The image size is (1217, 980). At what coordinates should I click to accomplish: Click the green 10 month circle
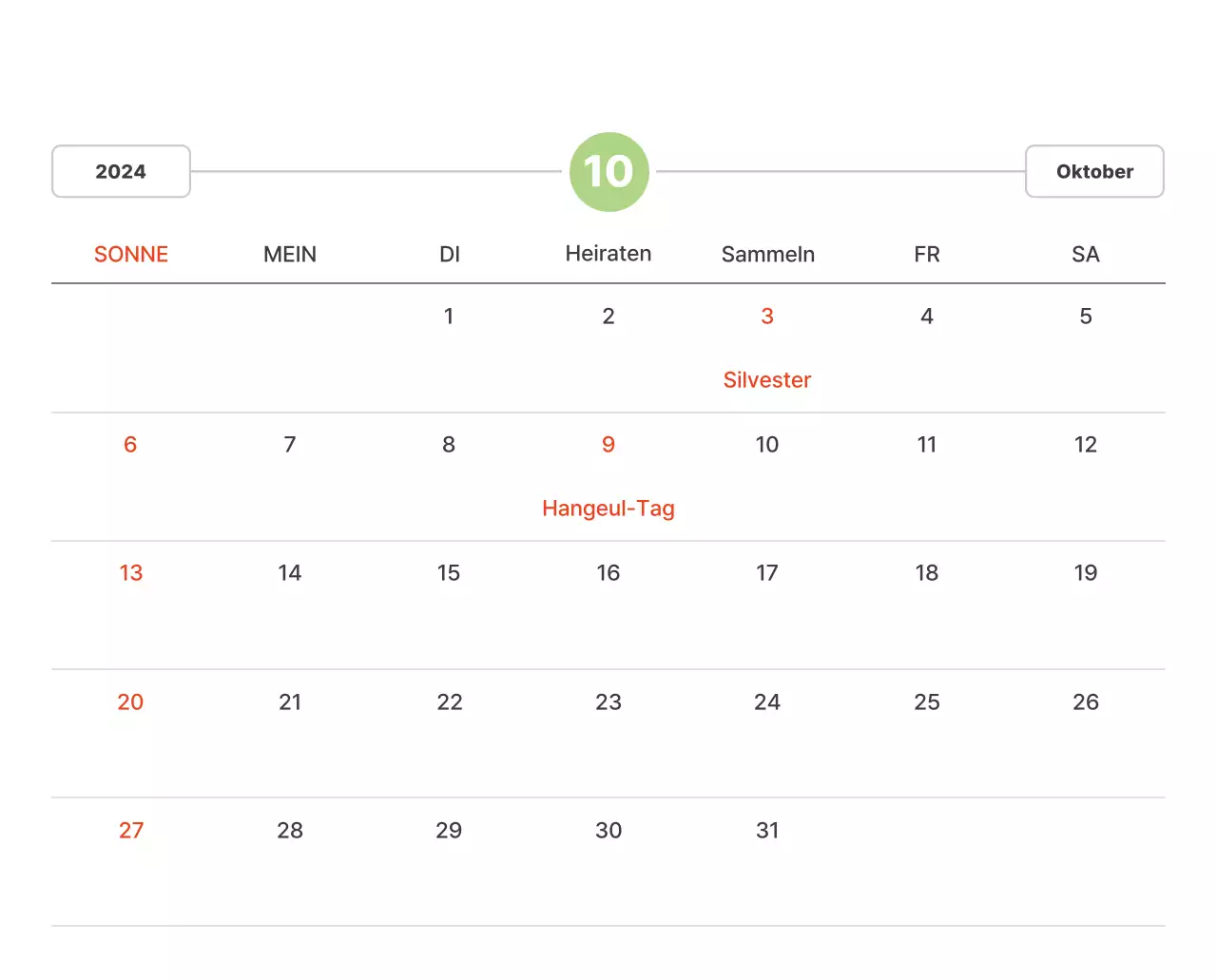coord(608,172)
